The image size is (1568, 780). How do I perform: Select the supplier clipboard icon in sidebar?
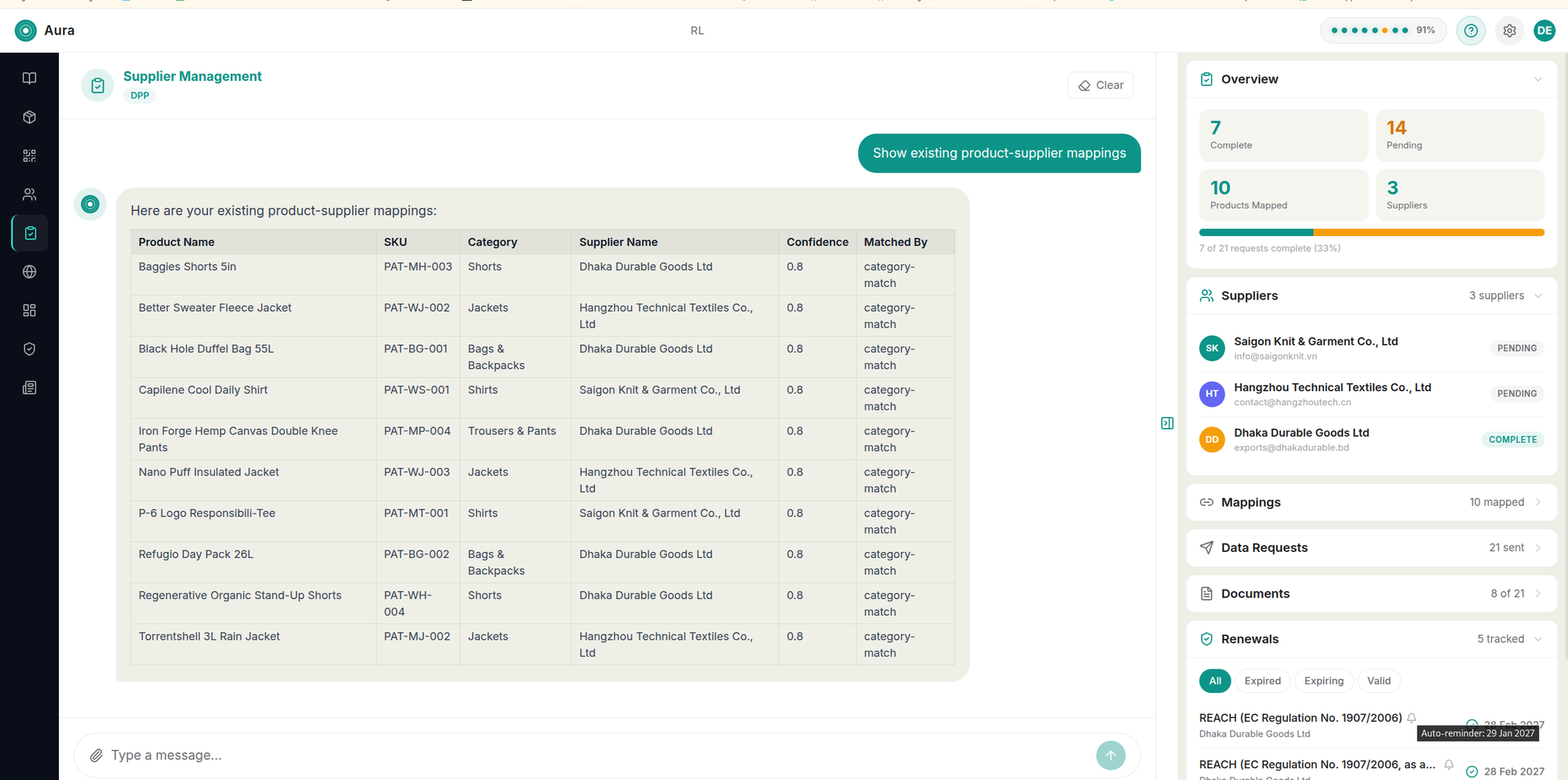click(x=30, y=233)
